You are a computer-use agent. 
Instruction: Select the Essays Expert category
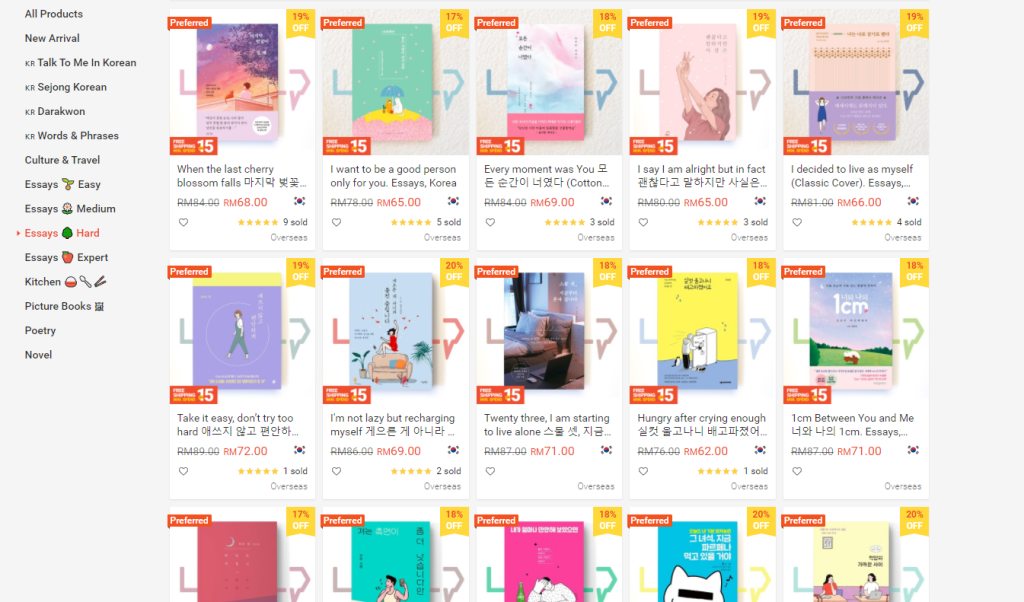click(66, 257)
